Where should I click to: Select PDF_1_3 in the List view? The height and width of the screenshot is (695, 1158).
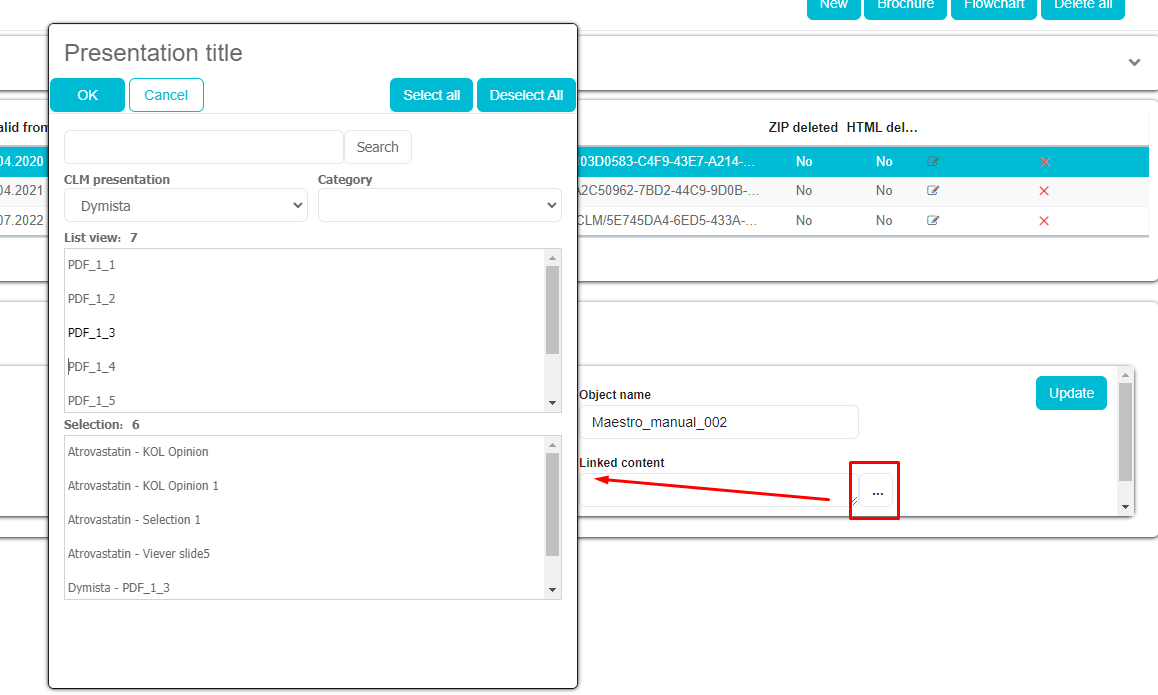(x=92, y=333)
